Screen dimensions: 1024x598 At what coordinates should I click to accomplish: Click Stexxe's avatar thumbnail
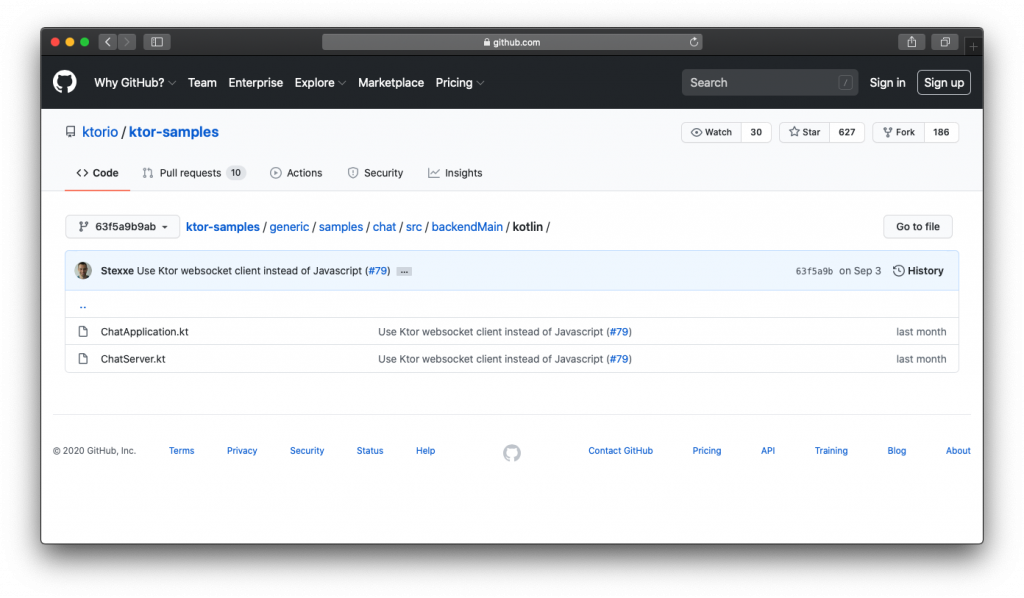tap(83, 270)
